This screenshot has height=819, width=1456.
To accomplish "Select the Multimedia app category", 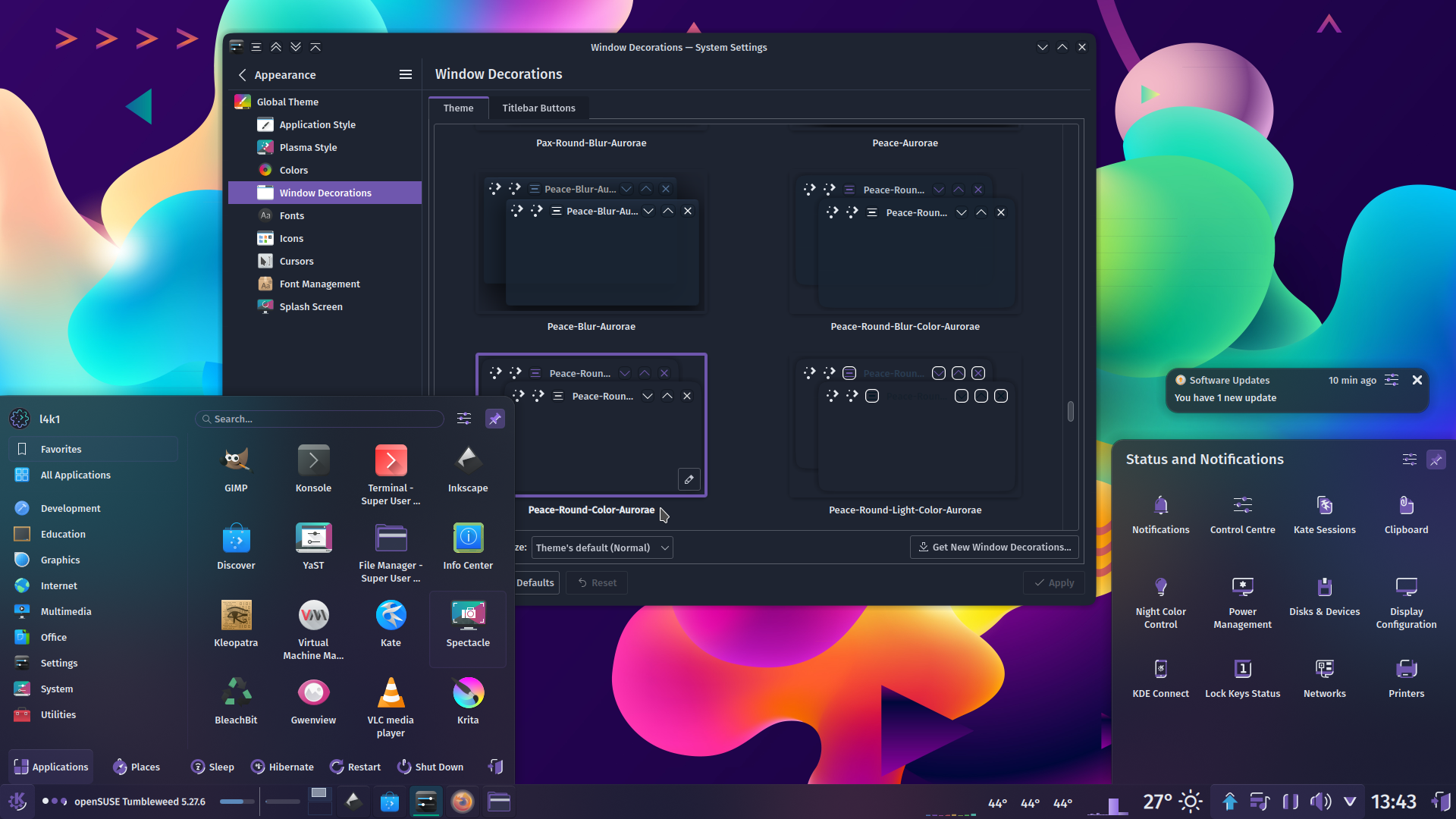I will [94, 611].
